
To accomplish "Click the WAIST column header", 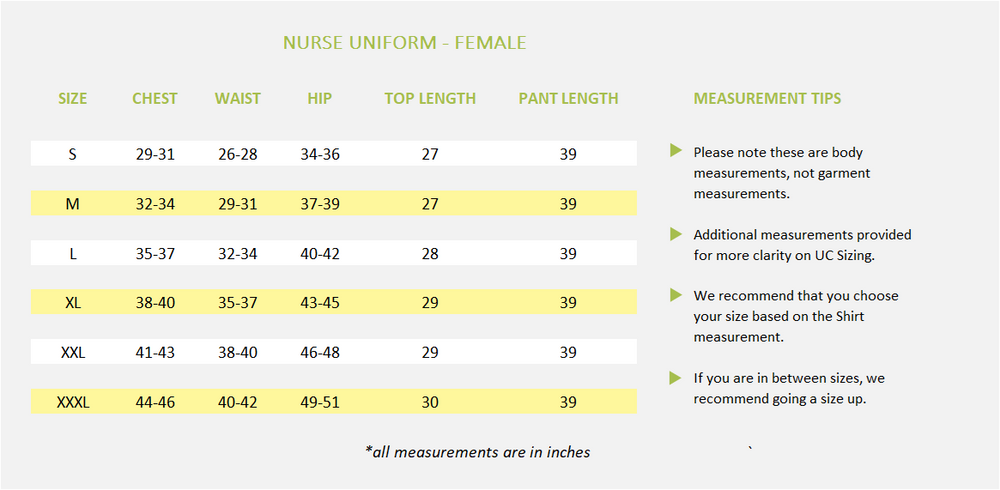I will point(238,99).
